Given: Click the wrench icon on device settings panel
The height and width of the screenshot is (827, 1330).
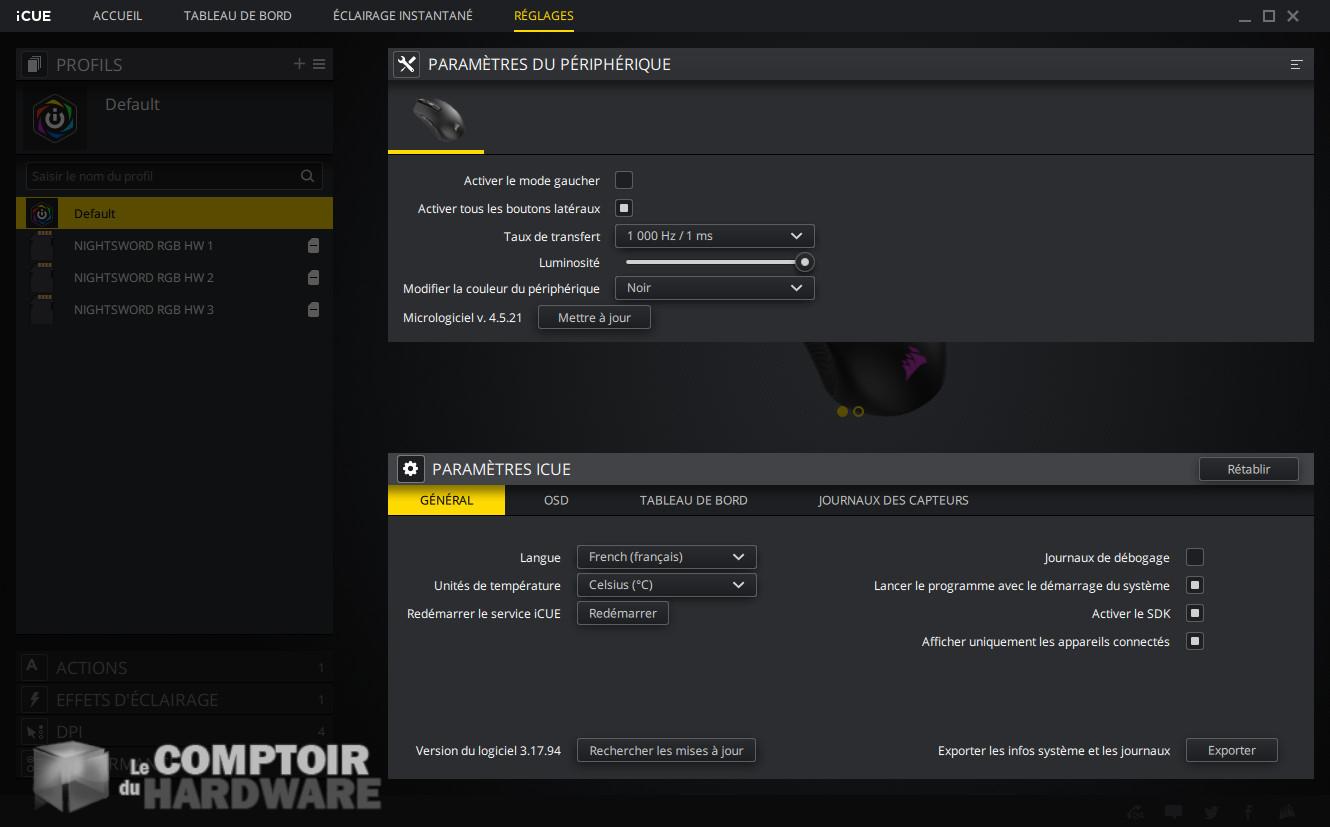Looking at the screenshot, I should pos(406,64).
